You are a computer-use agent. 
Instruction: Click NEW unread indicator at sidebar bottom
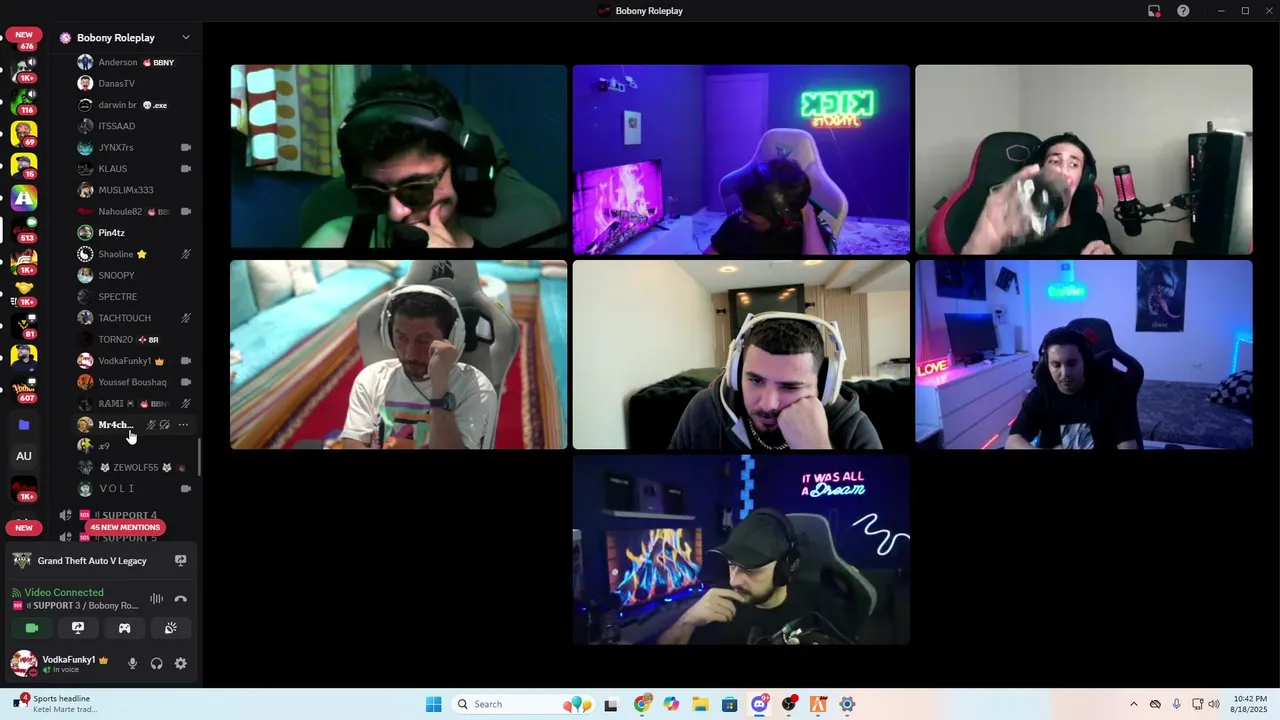24,527
